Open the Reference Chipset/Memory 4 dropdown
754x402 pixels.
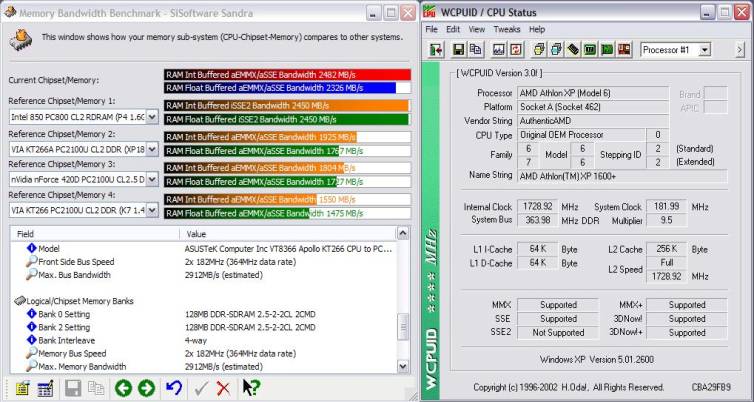click(152, 210)
